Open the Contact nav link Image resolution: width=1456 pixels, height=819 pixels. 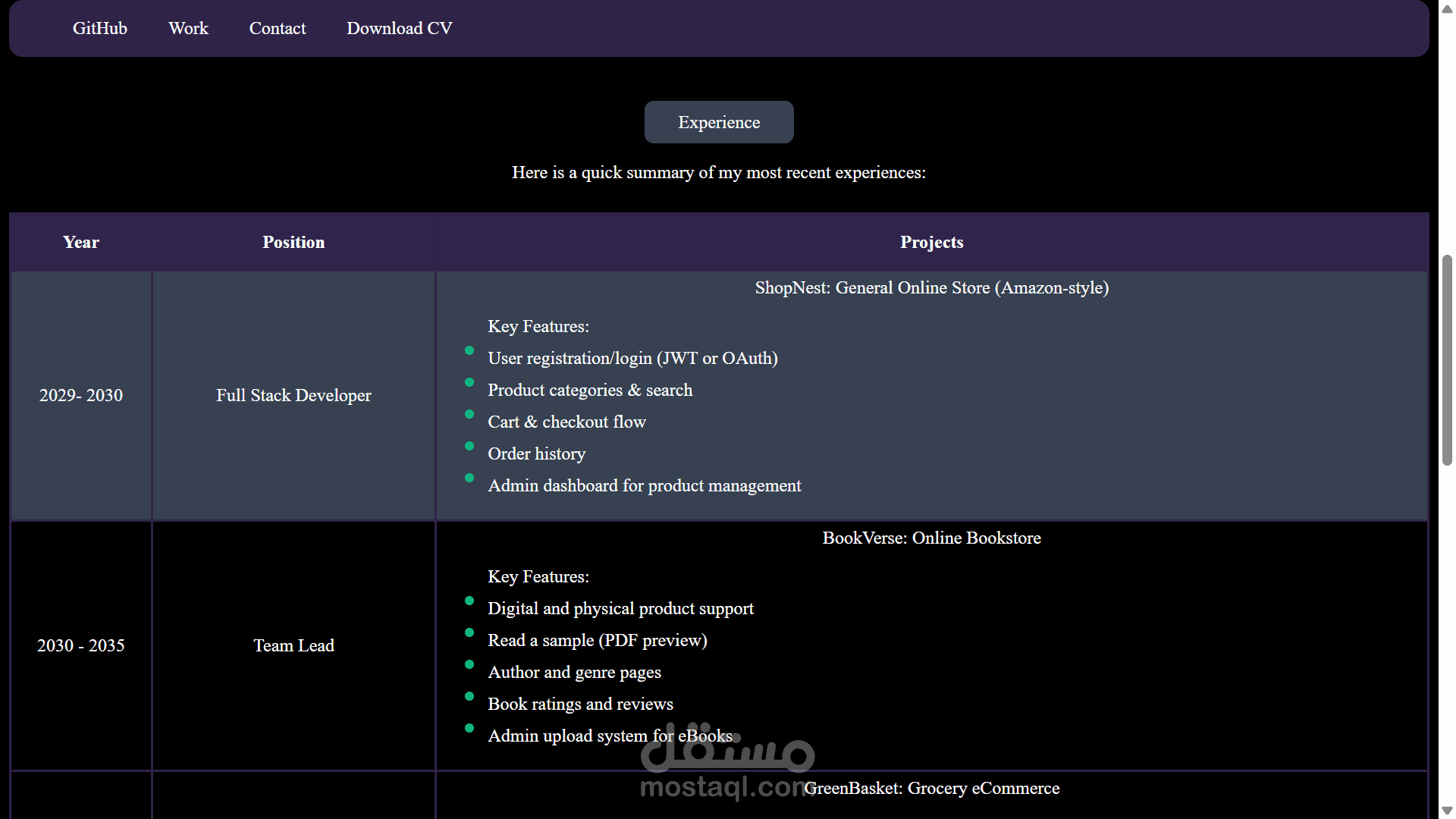point(278,28)
